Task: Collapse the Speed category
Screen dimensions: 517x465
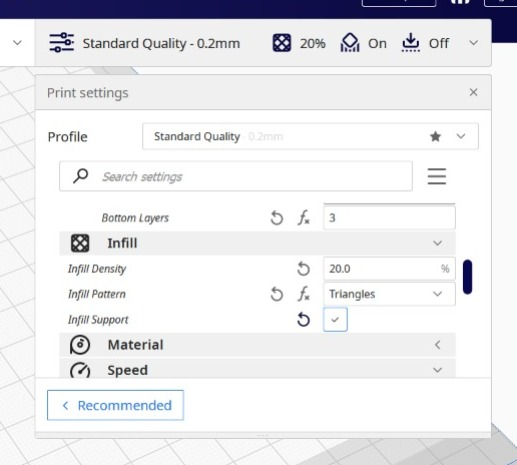Action: (257, 368)
